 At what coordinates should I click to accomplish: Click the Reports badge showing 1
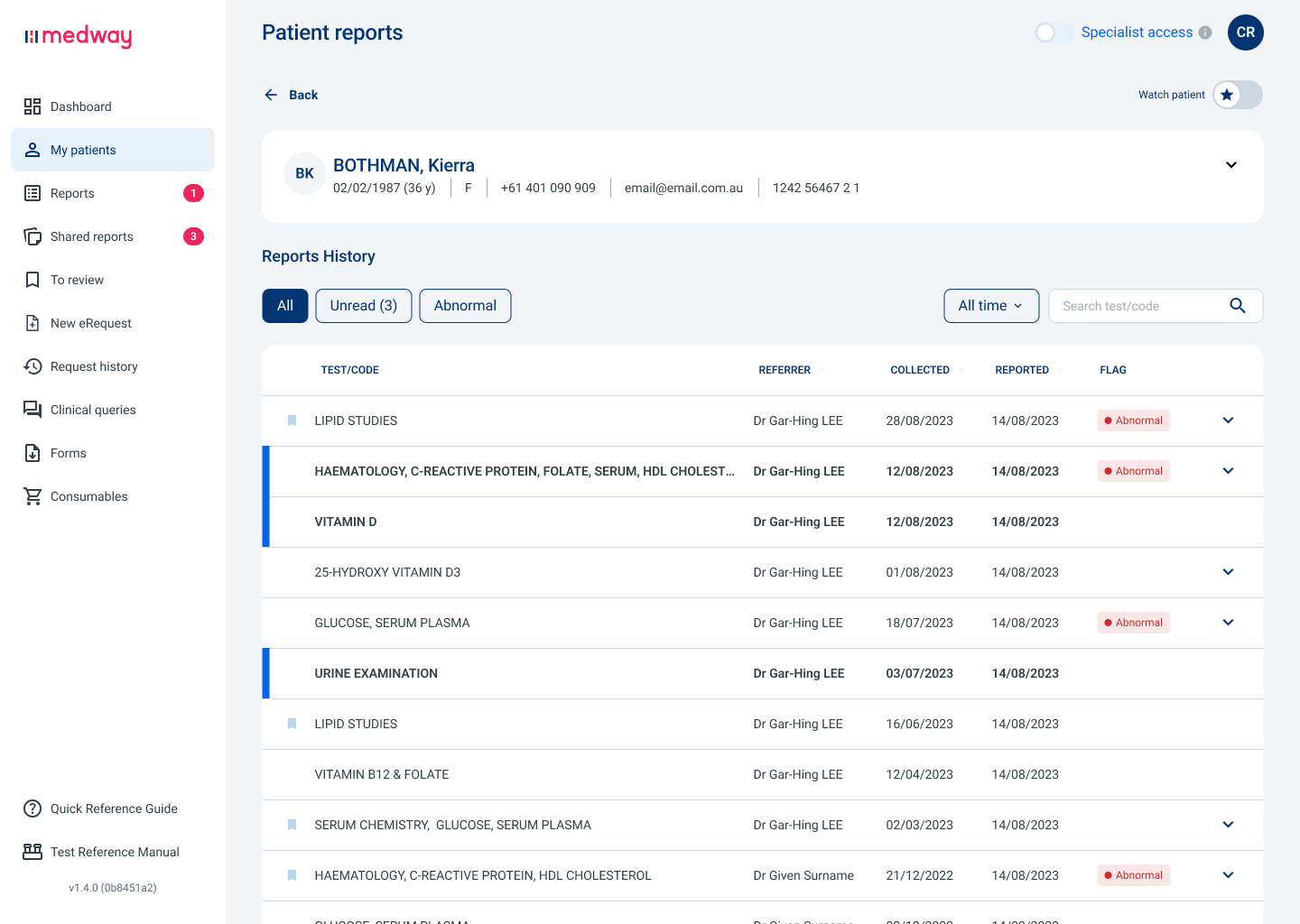click(x=193, y=193)
